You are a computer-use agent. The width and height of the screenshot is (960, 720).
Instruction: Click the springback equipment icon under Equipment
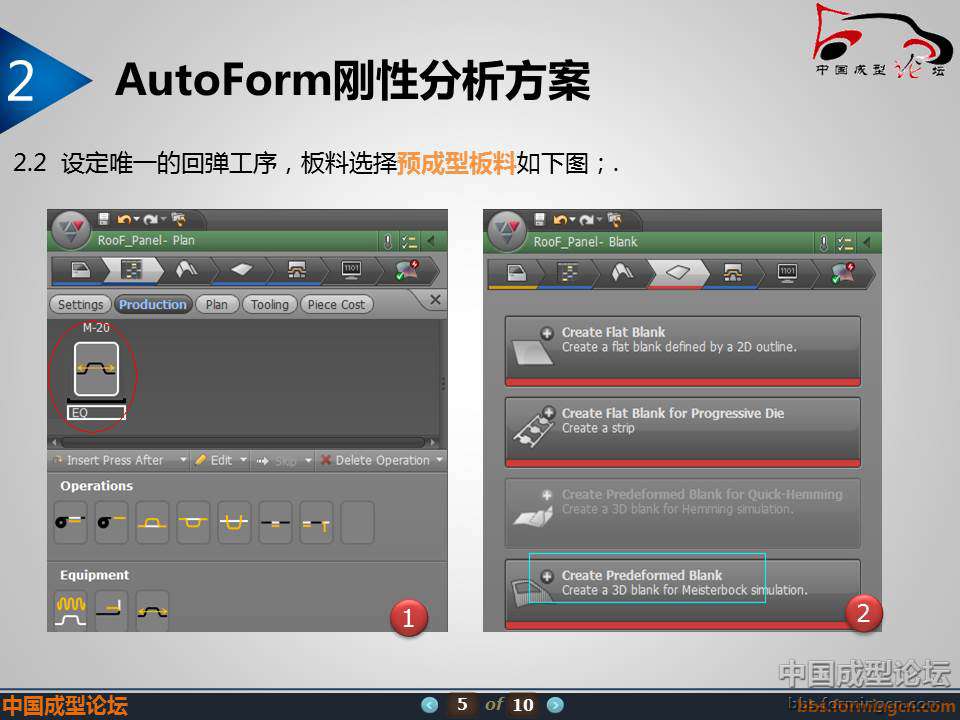[x=152, y=610]
